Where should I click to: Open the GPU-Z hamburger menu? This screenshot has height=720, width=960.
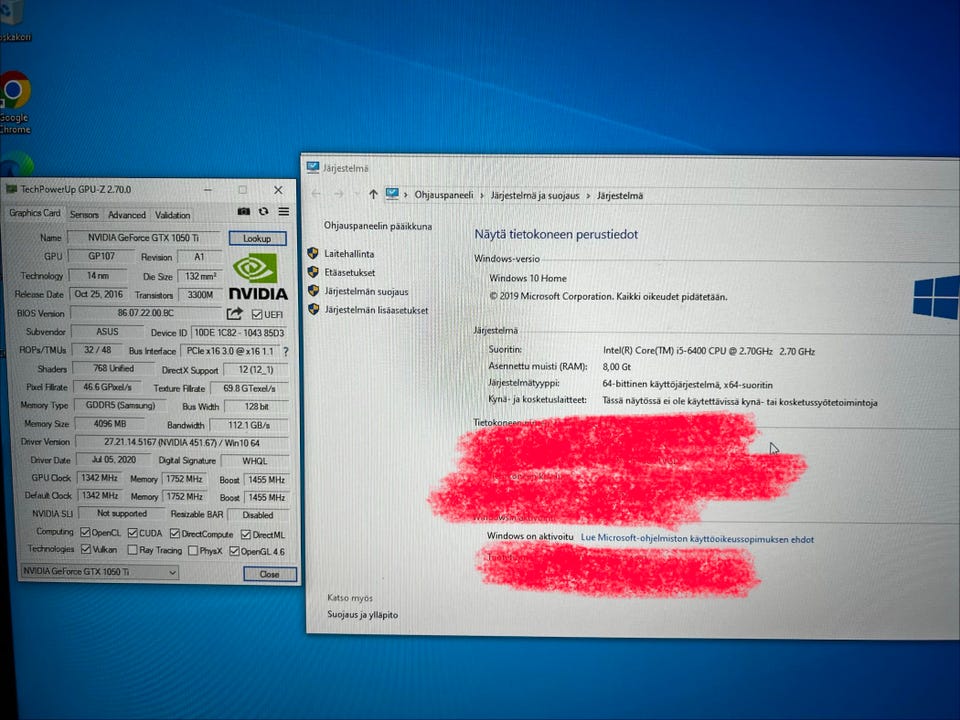[283, 212]
